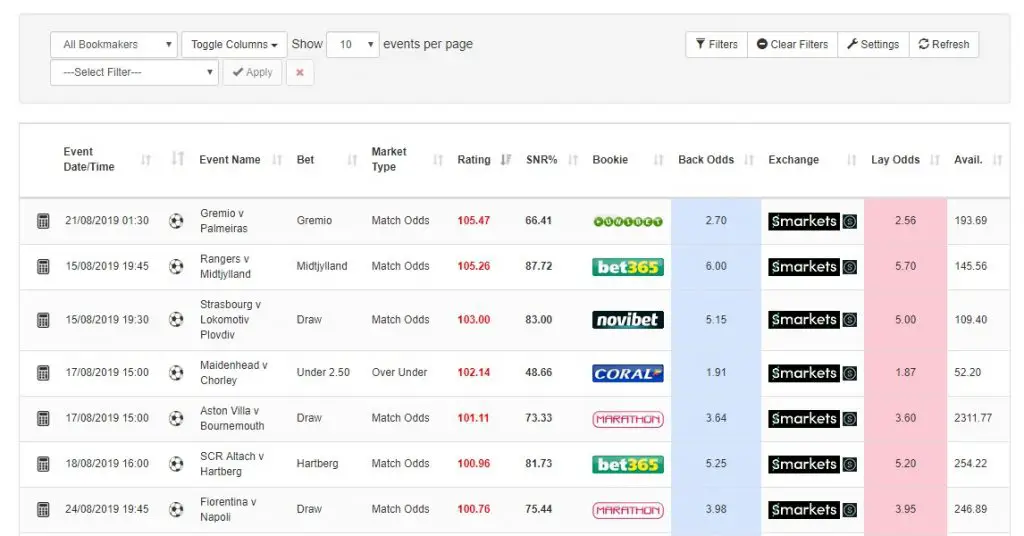
Task: Remove filter with red X button
Action: tap(300, 72)
